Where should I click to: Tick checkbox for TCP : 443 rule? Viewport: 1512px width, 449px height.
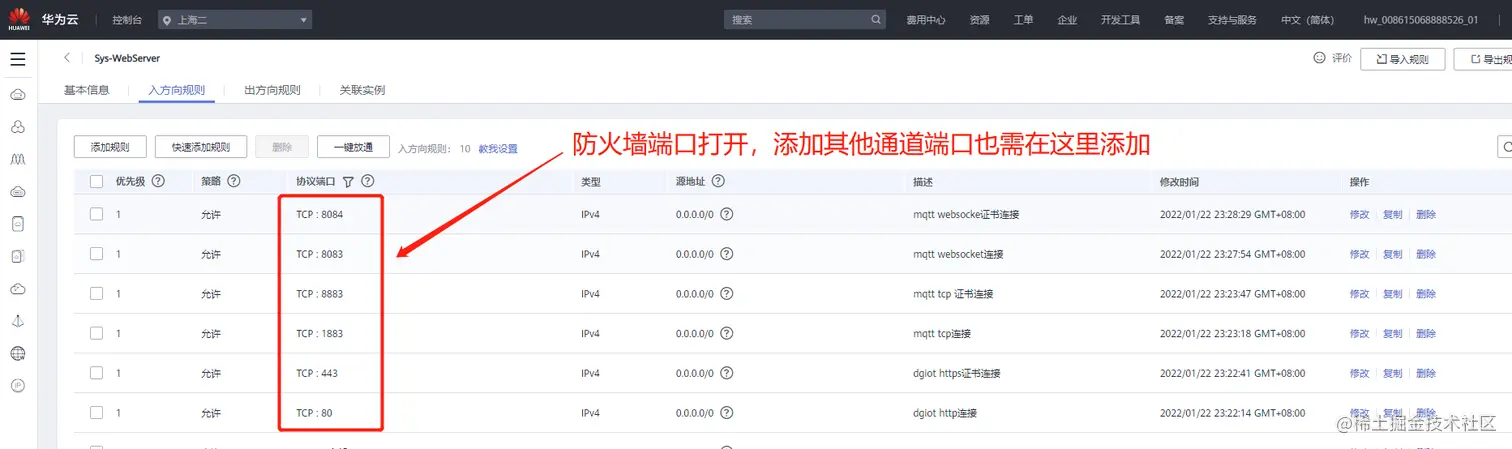pos(97,373)
